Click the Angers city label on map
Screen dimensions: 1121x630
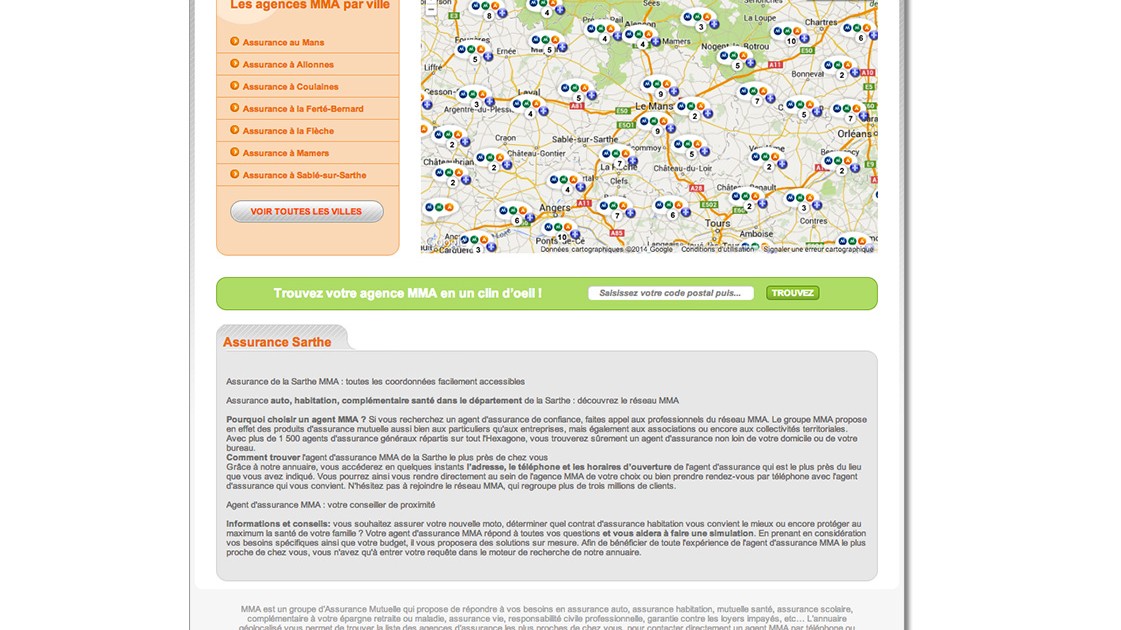tap(555, 208)
